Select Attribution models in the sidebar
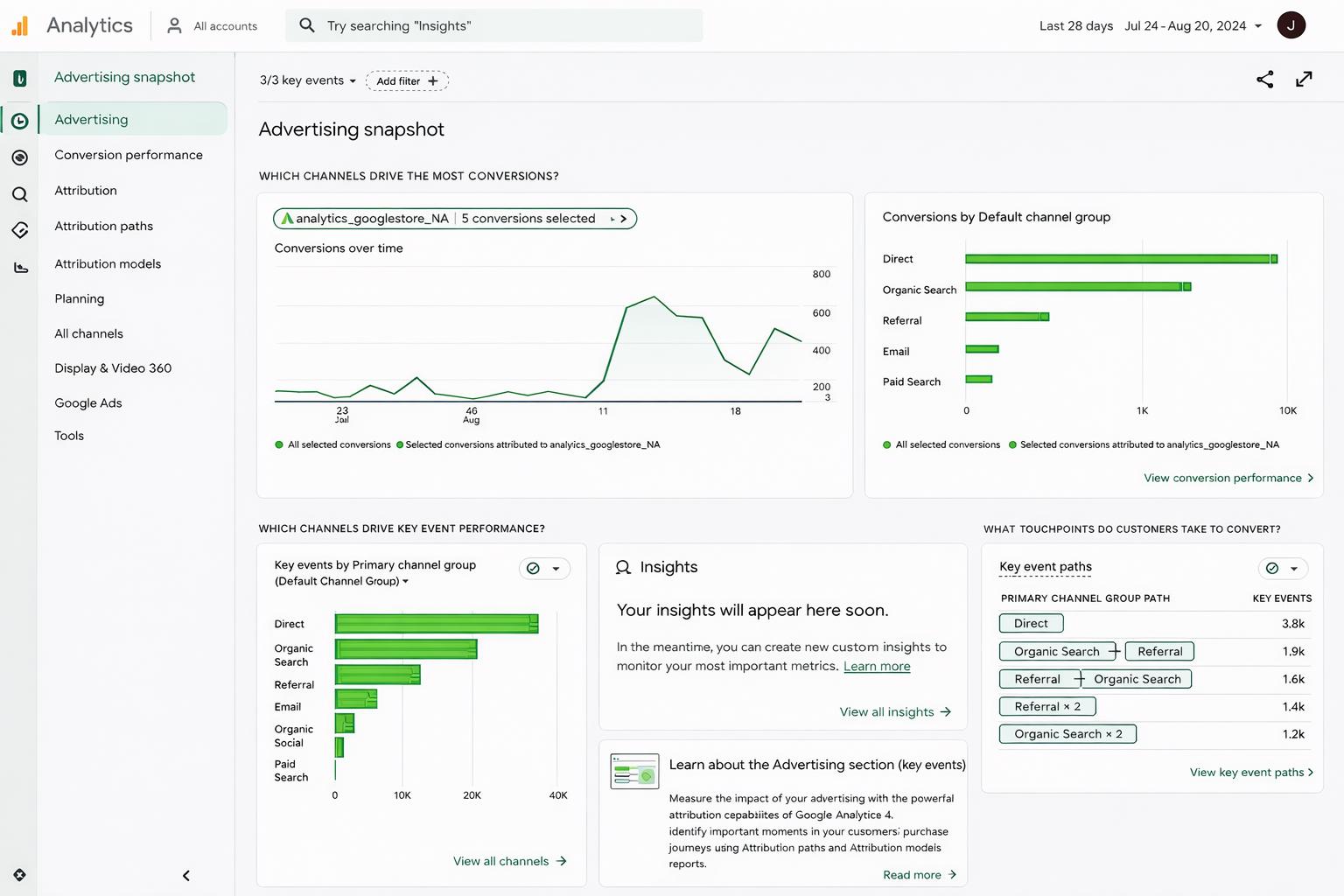 [x=108, y=263]
